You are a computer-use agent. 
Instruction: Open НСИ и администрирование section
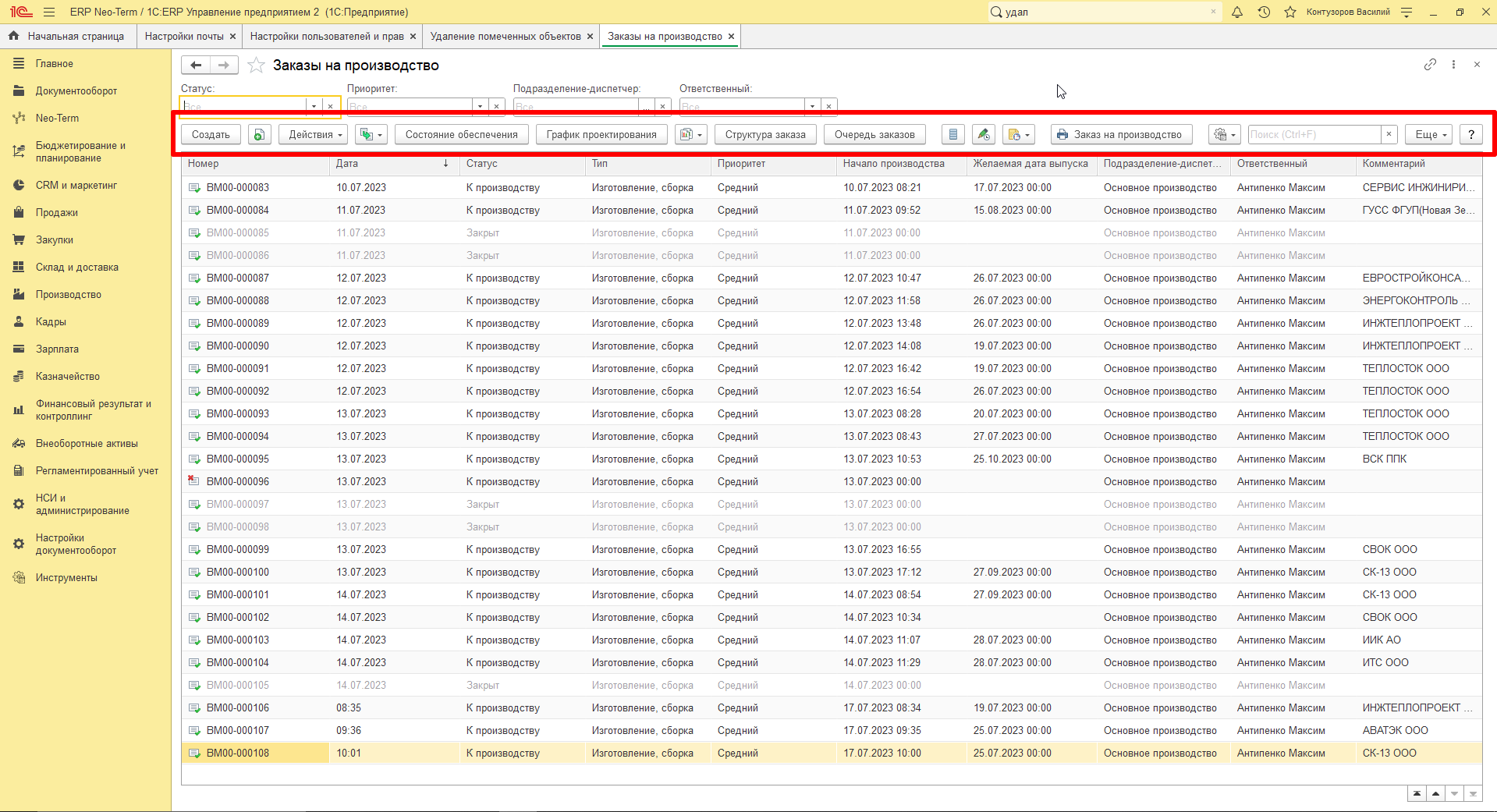tap(83, 505)
